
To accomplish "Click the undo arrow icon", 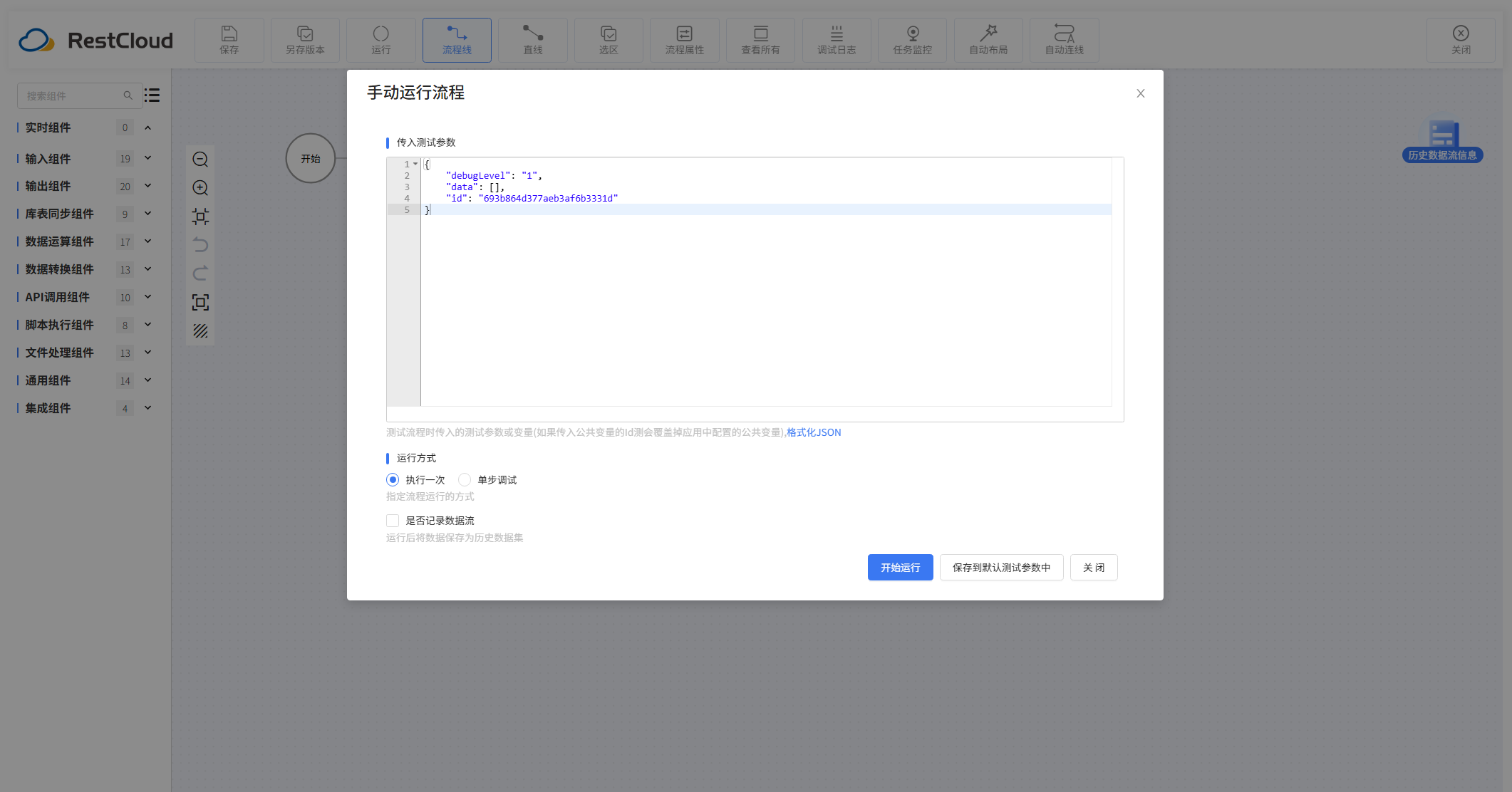I will (x=200, y=245).
